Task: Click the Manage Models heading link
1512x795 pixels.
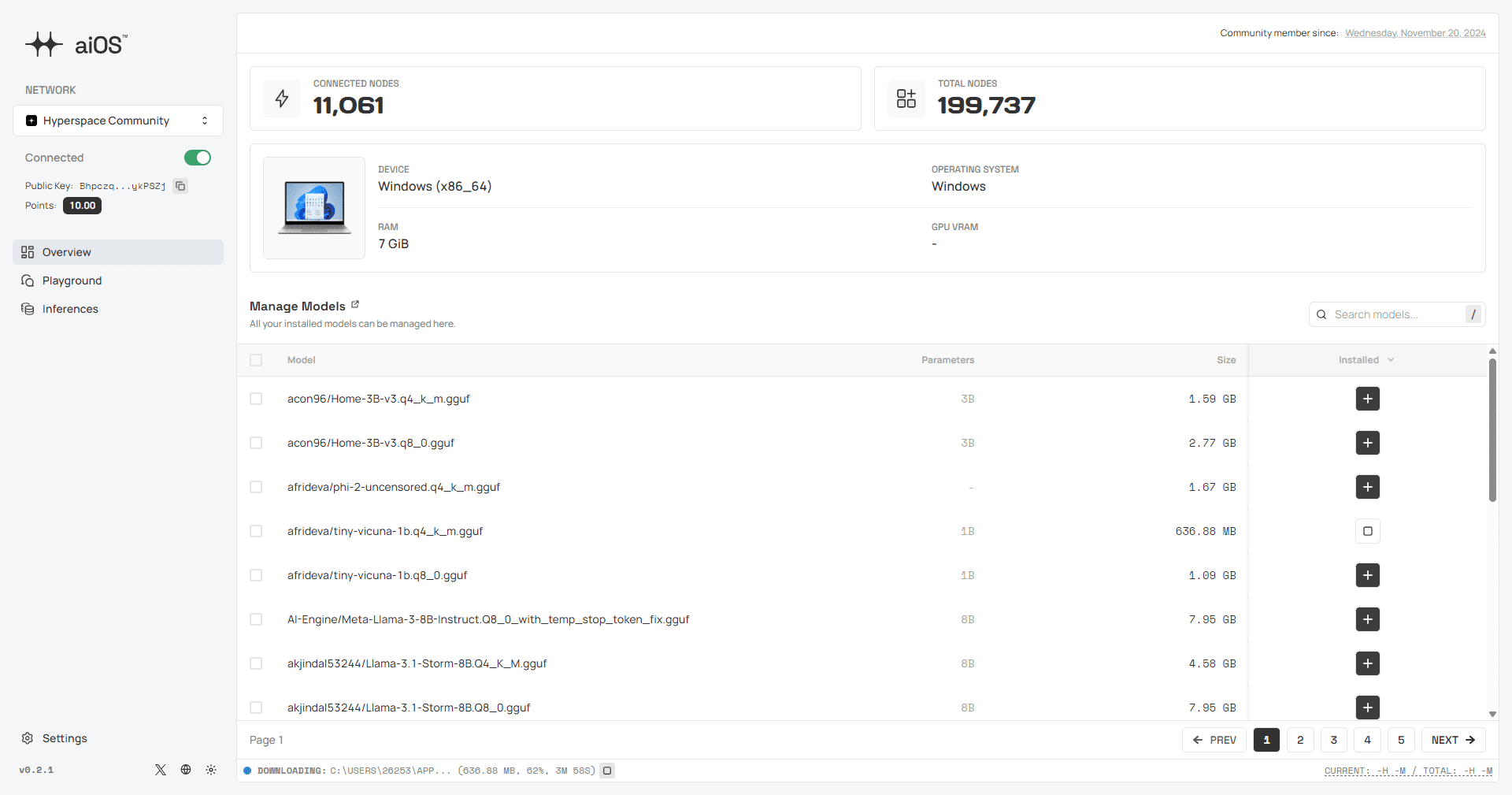Action: point(298,306)
